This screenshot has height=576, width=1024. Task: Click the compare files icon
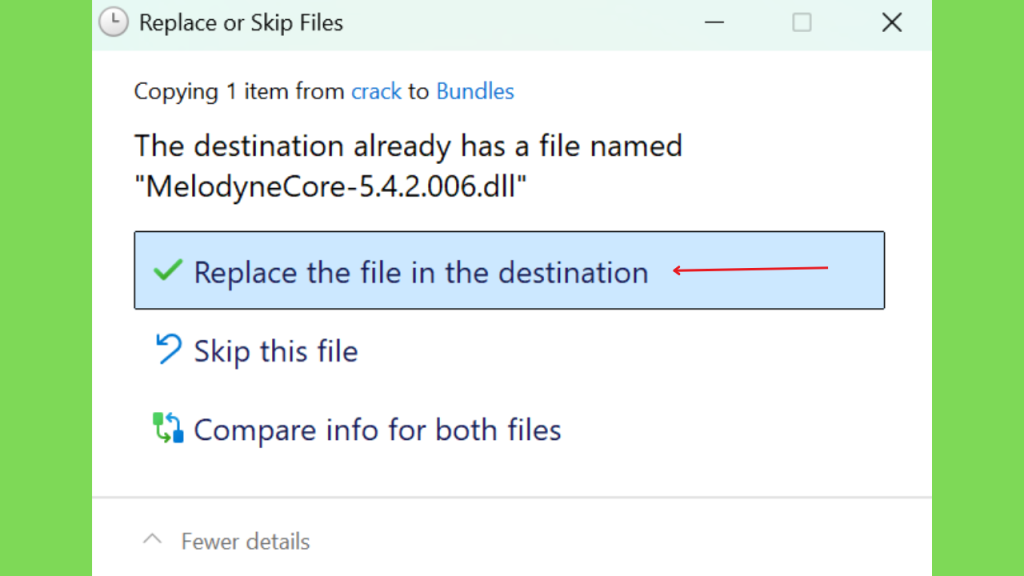coord(168,428)
